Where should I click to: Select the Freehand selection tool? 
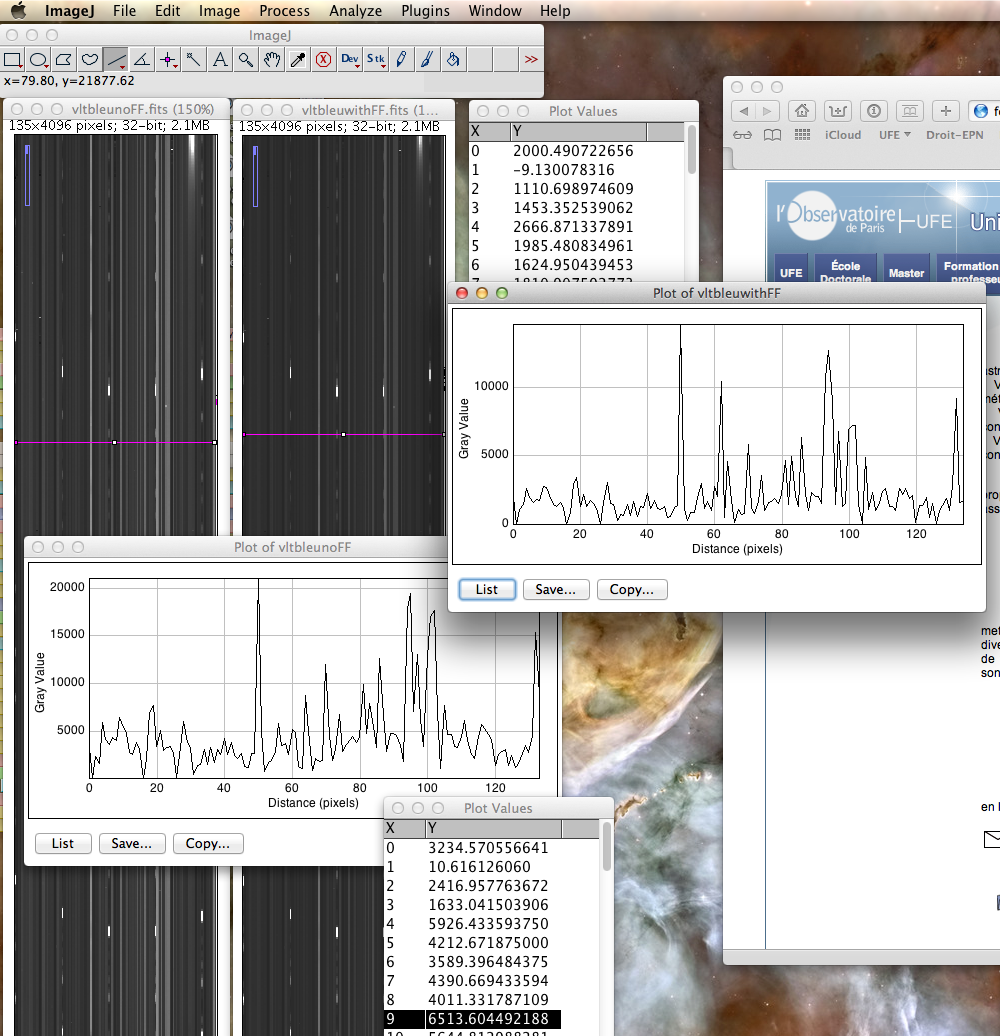[x=90, y=59]
